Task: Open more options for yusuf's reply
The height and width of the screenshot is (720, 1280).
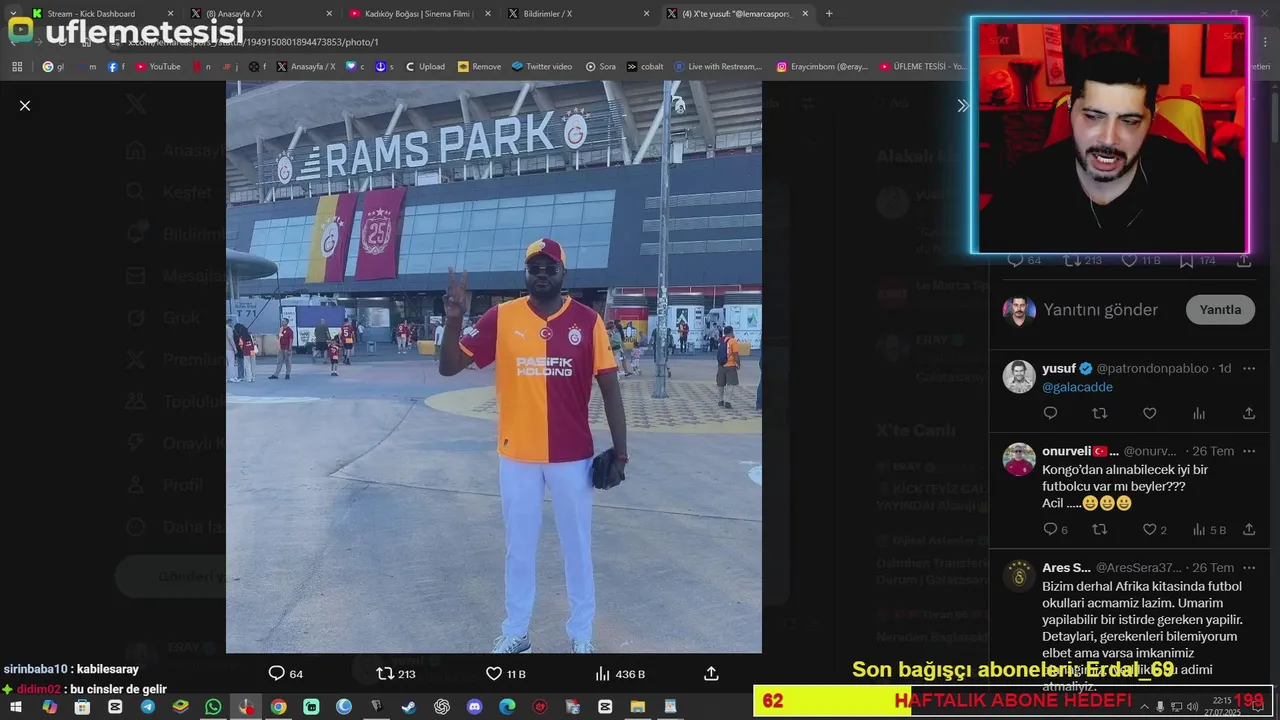Action: (x=1248, y=369)
